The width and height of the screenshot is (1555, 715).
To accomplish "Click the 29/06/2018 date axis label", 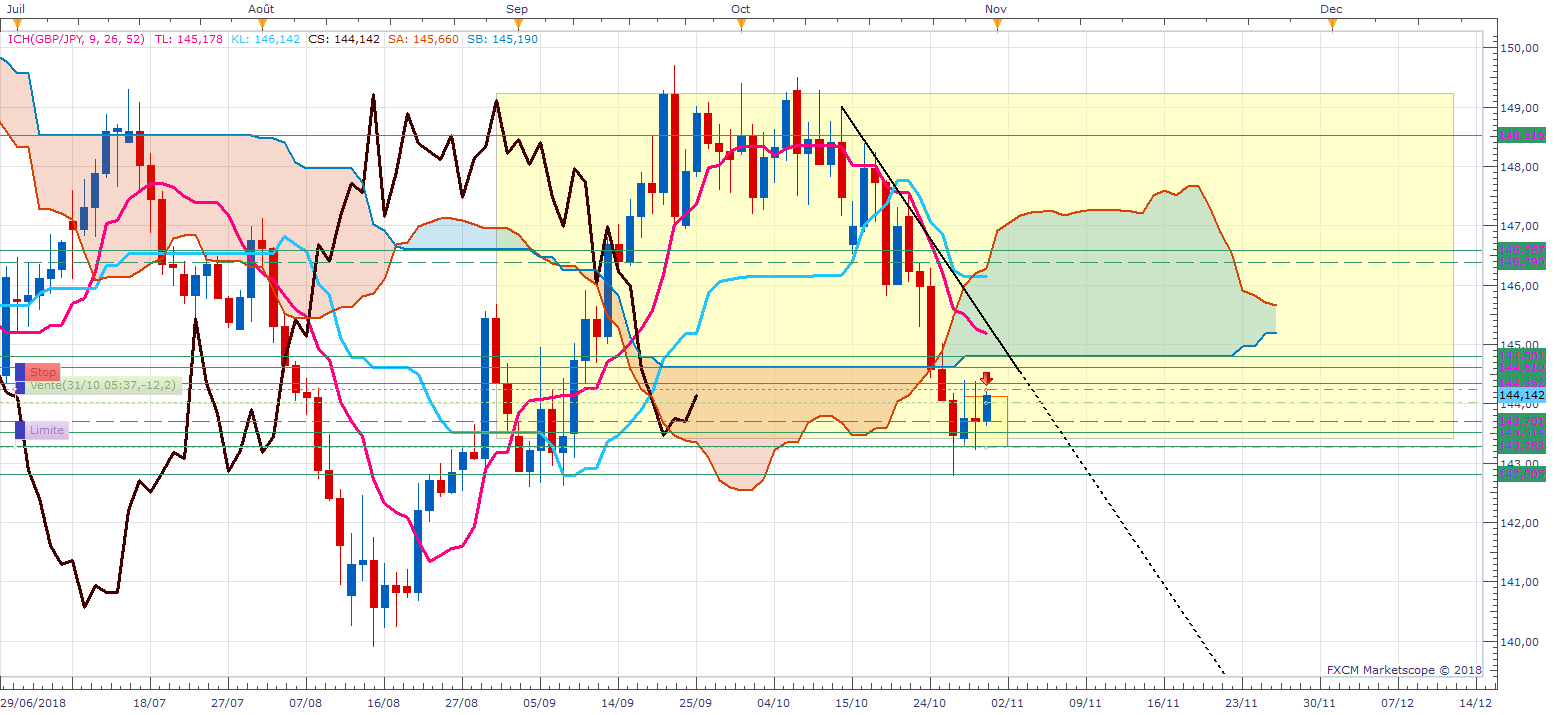I will pyautogui.click(x=32, y=704).
